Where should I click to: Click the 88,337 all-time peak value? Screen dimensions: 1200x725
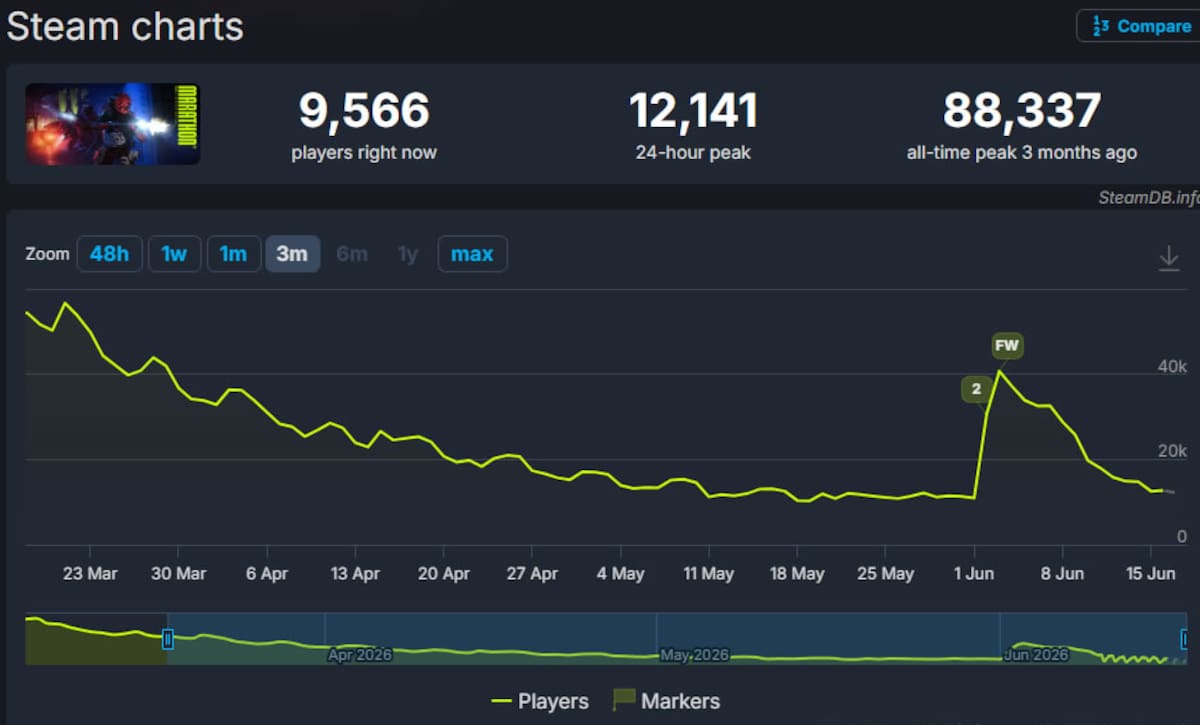coord(1022,110)
